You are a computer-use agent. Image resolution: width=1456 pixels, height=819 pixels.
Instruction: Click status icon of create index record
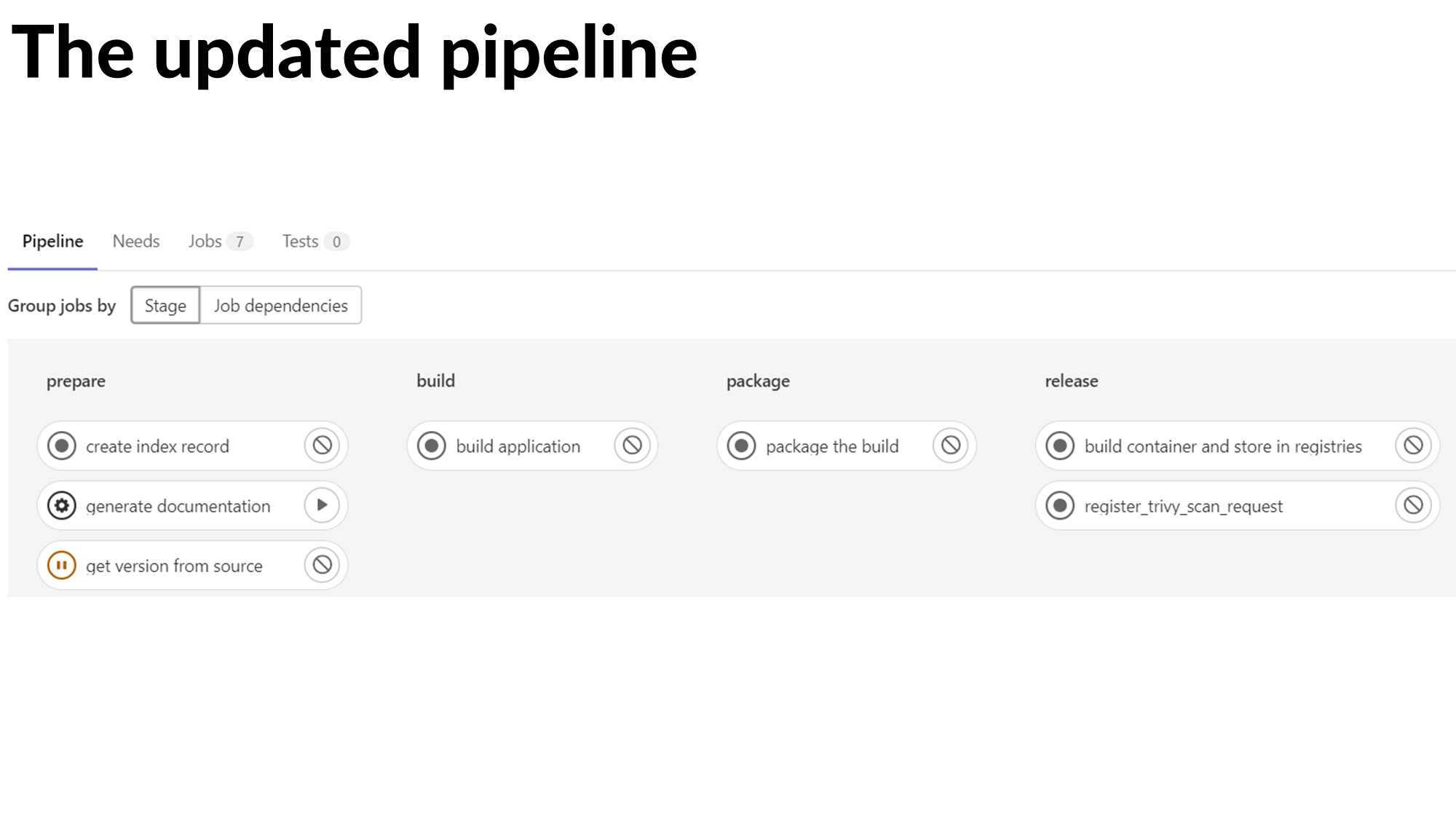[62, 446]
